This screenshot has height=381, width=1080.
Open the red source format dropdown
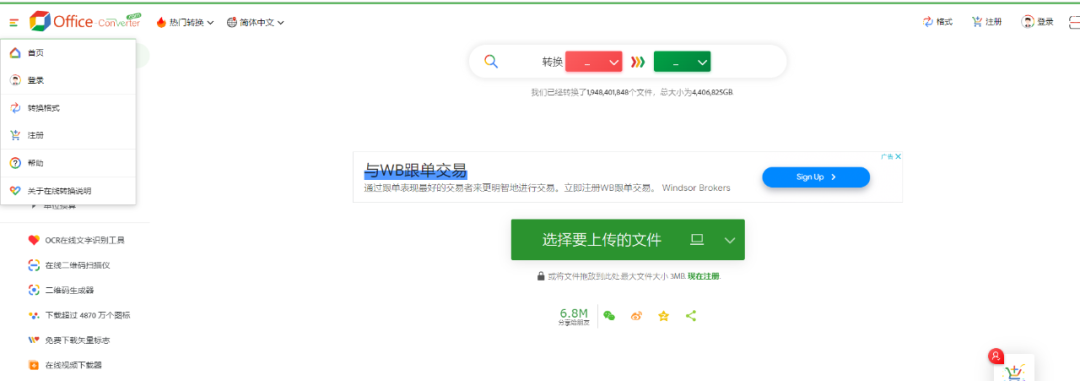[x=594, y=62]
